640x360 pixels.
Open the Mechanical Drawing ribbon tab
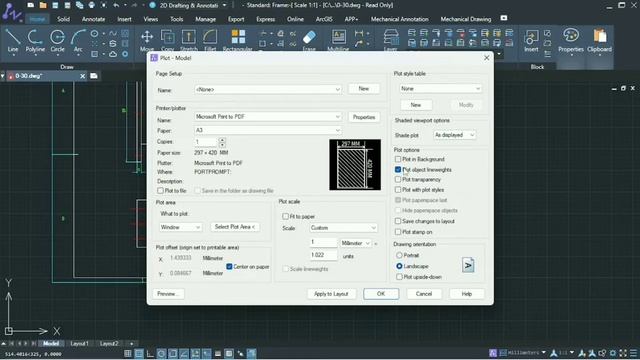pyautogui.click(x=466, y=19)
